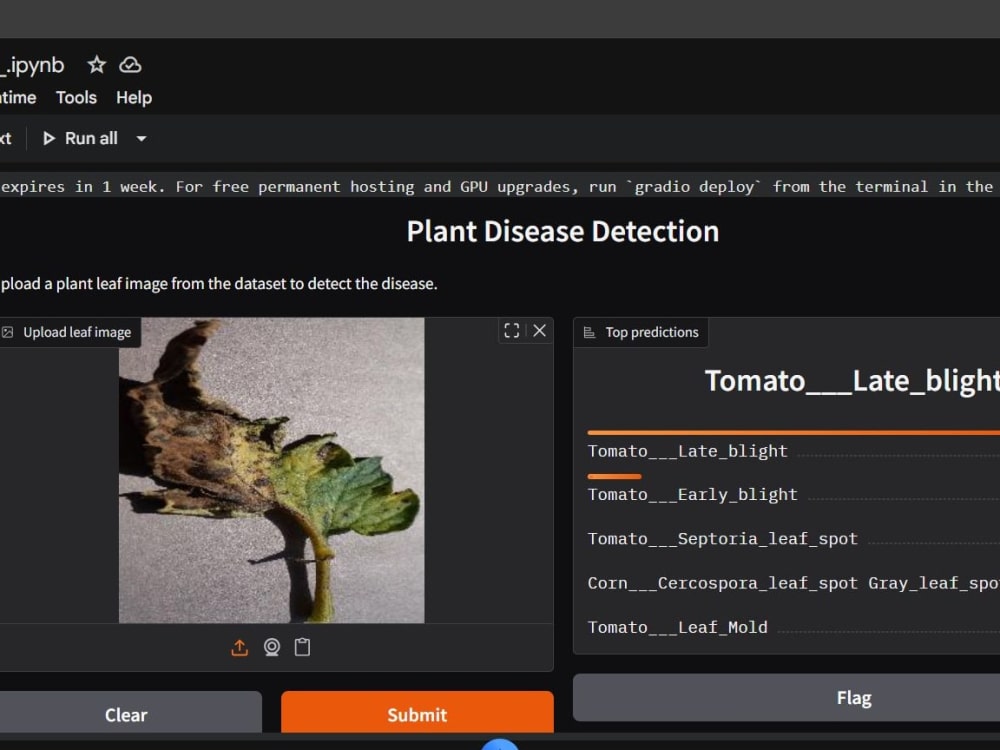1000x750 pixels.
Task: Expand the Run all dropdown arrow
Action: 142,138
